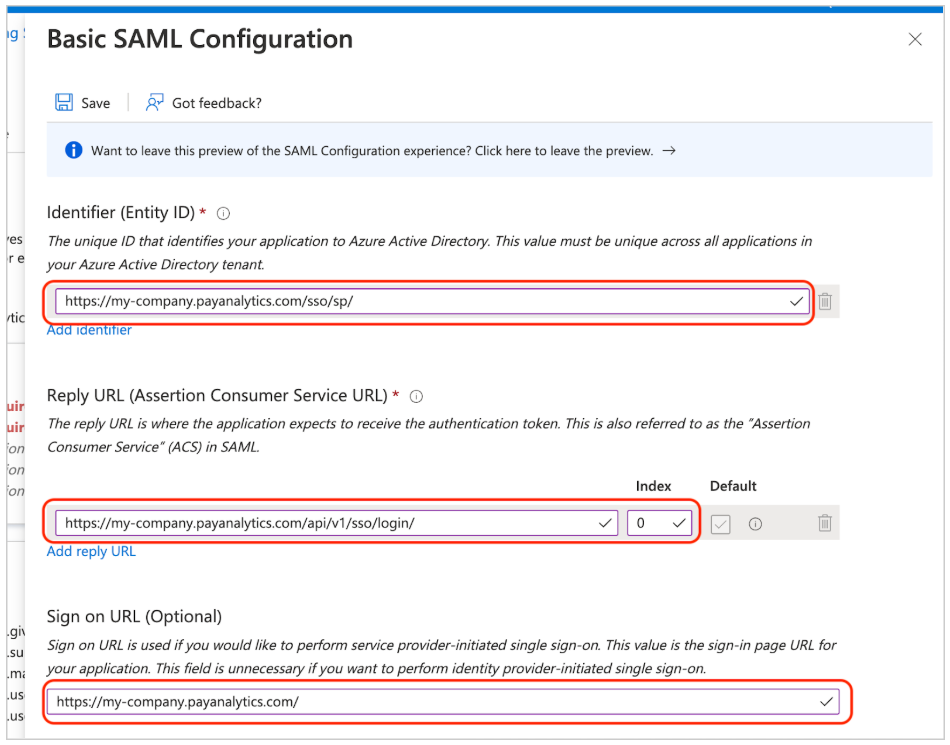Click the Identifier (Entity ID) text field
950x745 pixels.
tap(420, 301)
